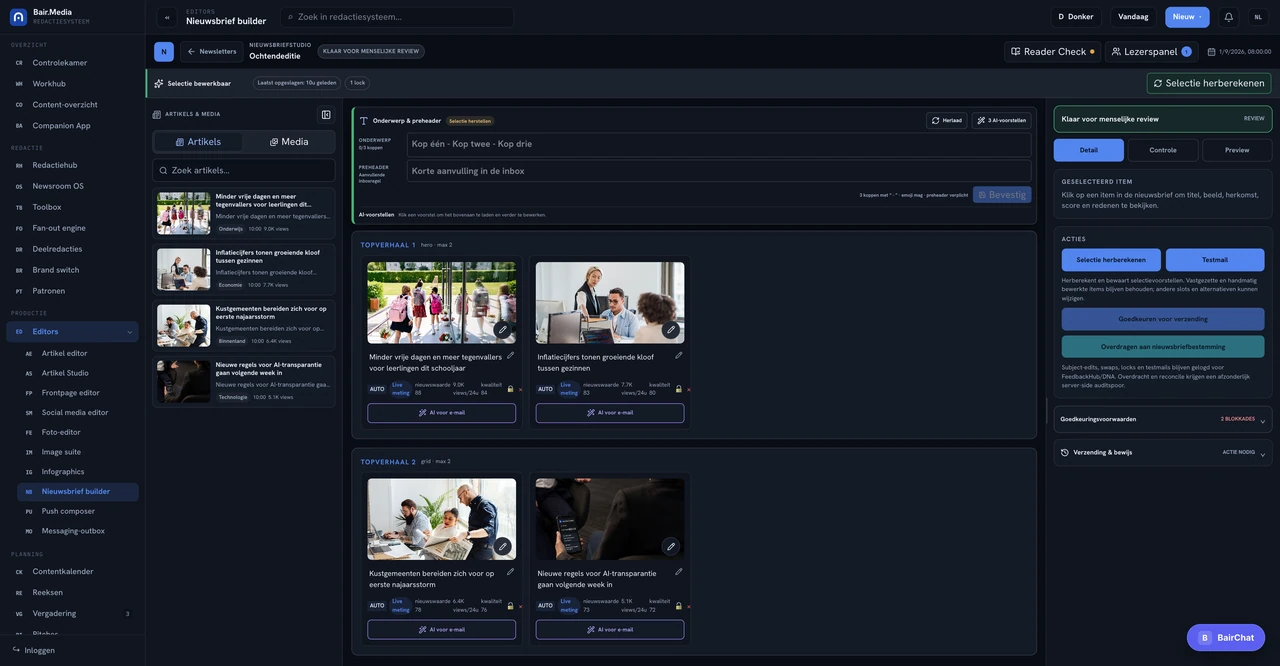Toggle lock on Kustgemeenten card

tap(510, 606)
